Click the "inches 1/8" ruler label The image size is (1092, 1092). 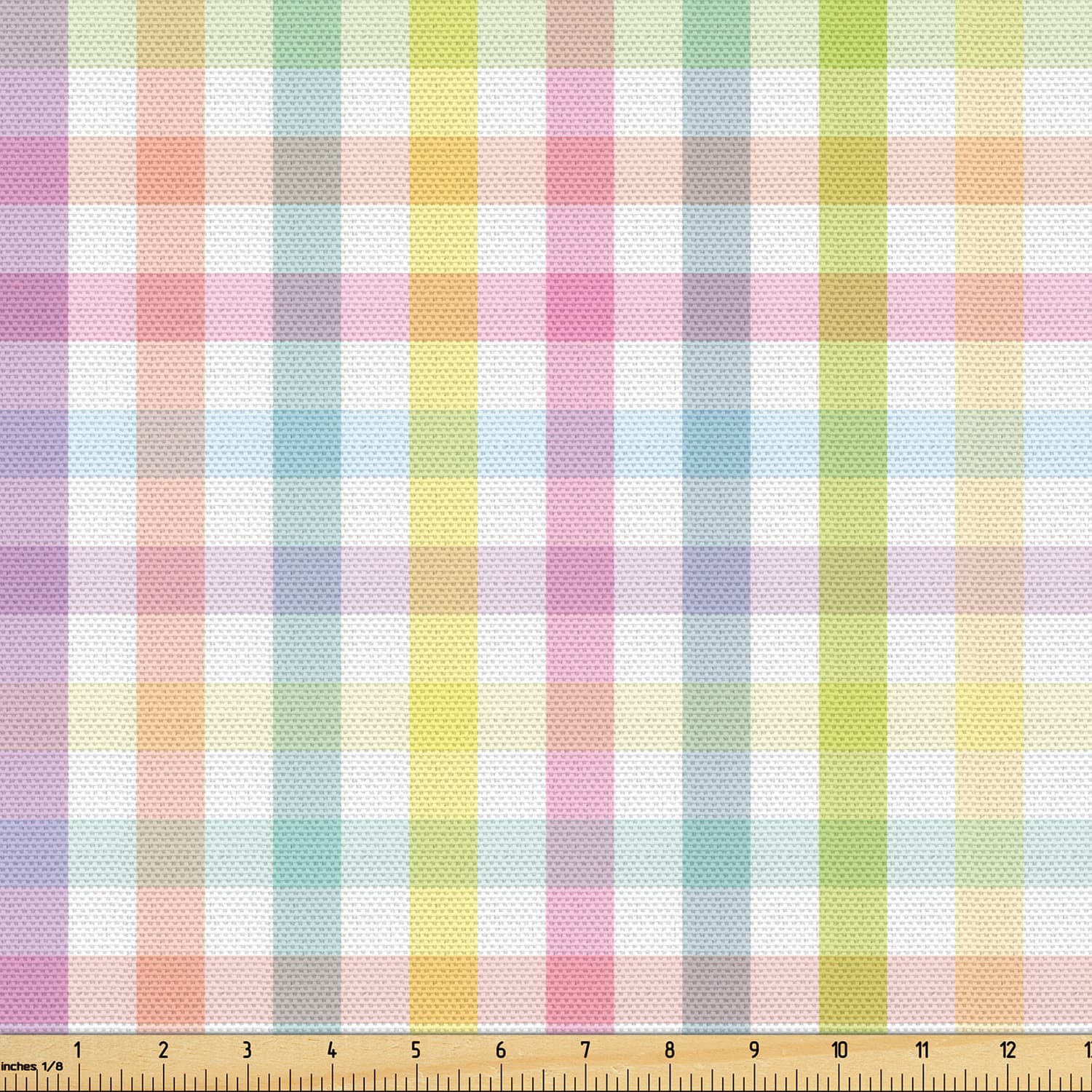tap(31, 1066)
